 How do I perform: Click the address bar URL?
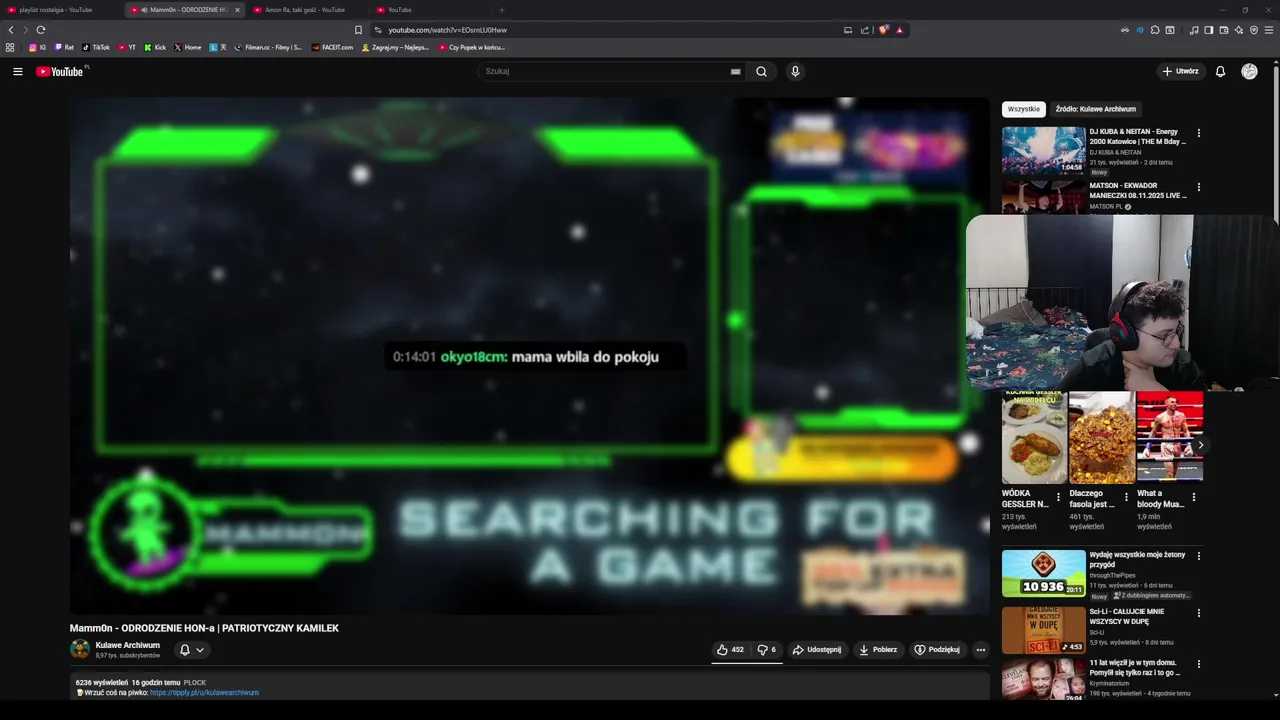click(448, 30)
